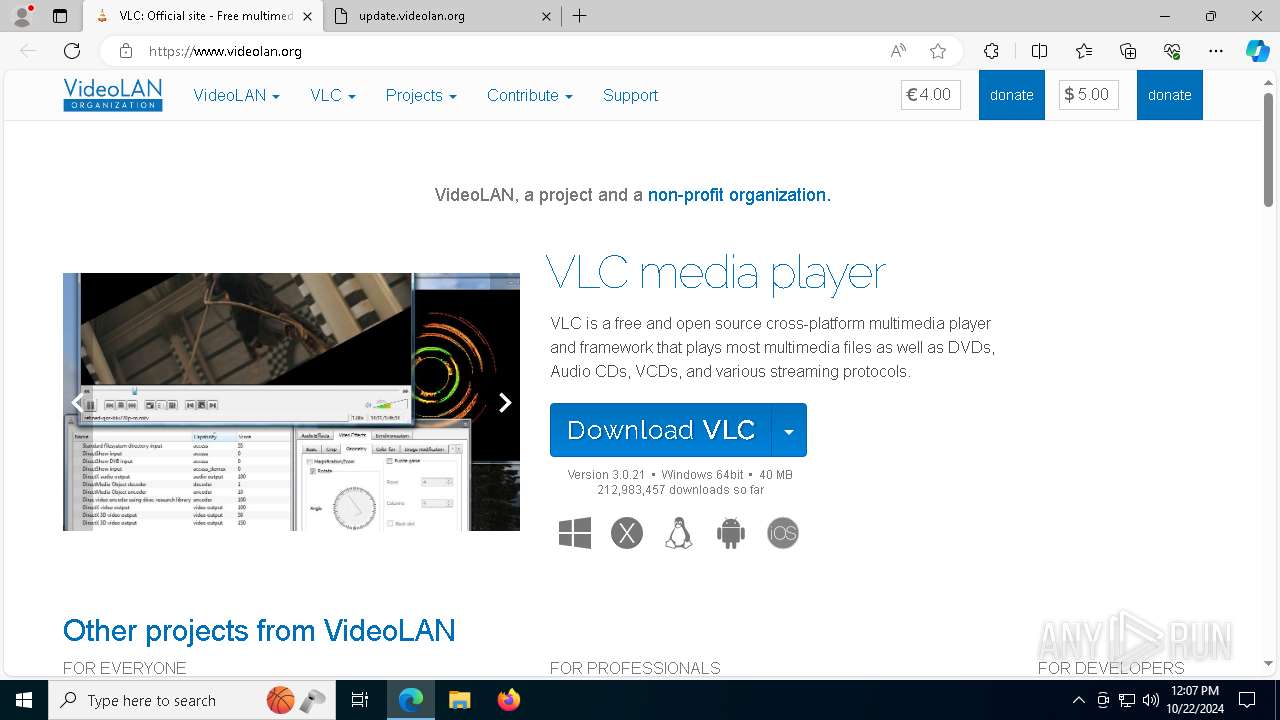1280x720 pixels.
Task: Open the taskbar volume icon
Action: [x=1150, y=700]
